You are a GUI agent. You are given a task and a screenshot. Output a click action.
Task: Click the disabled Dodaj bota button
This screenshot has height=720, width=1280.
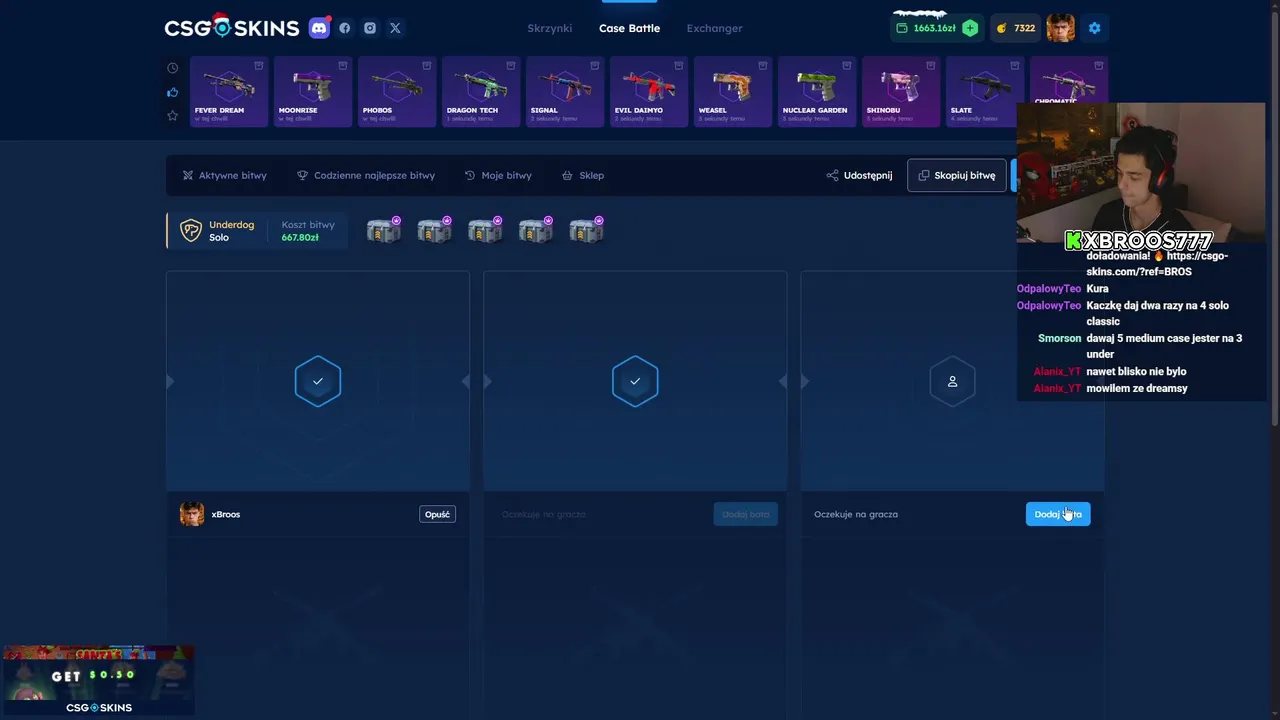[x=746, y=514]
